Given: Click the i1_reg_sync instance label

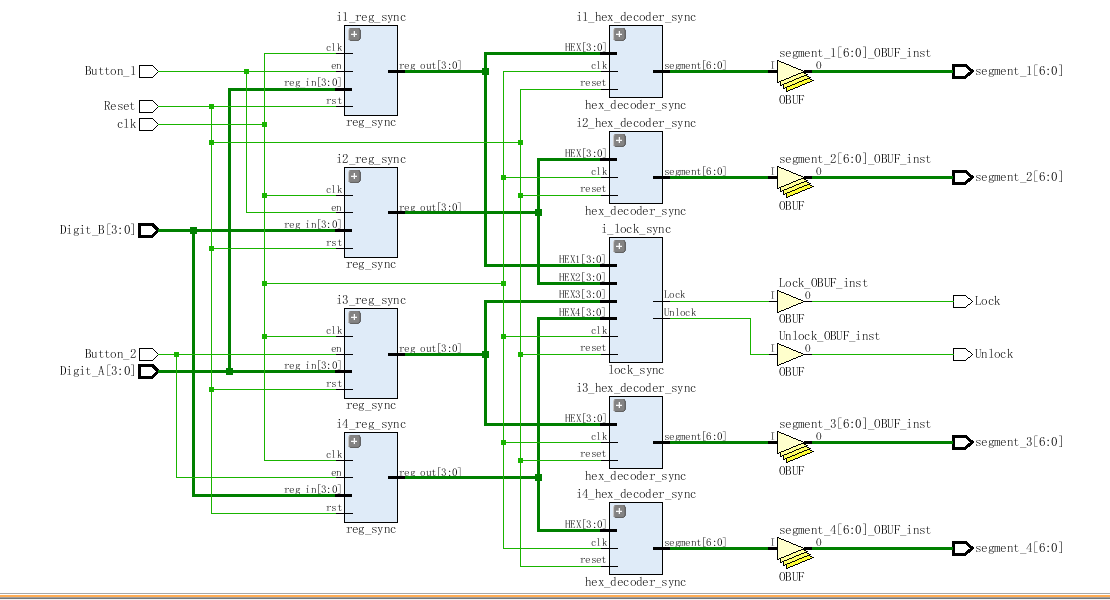Looking at the screenshot, I should (371, 18).
